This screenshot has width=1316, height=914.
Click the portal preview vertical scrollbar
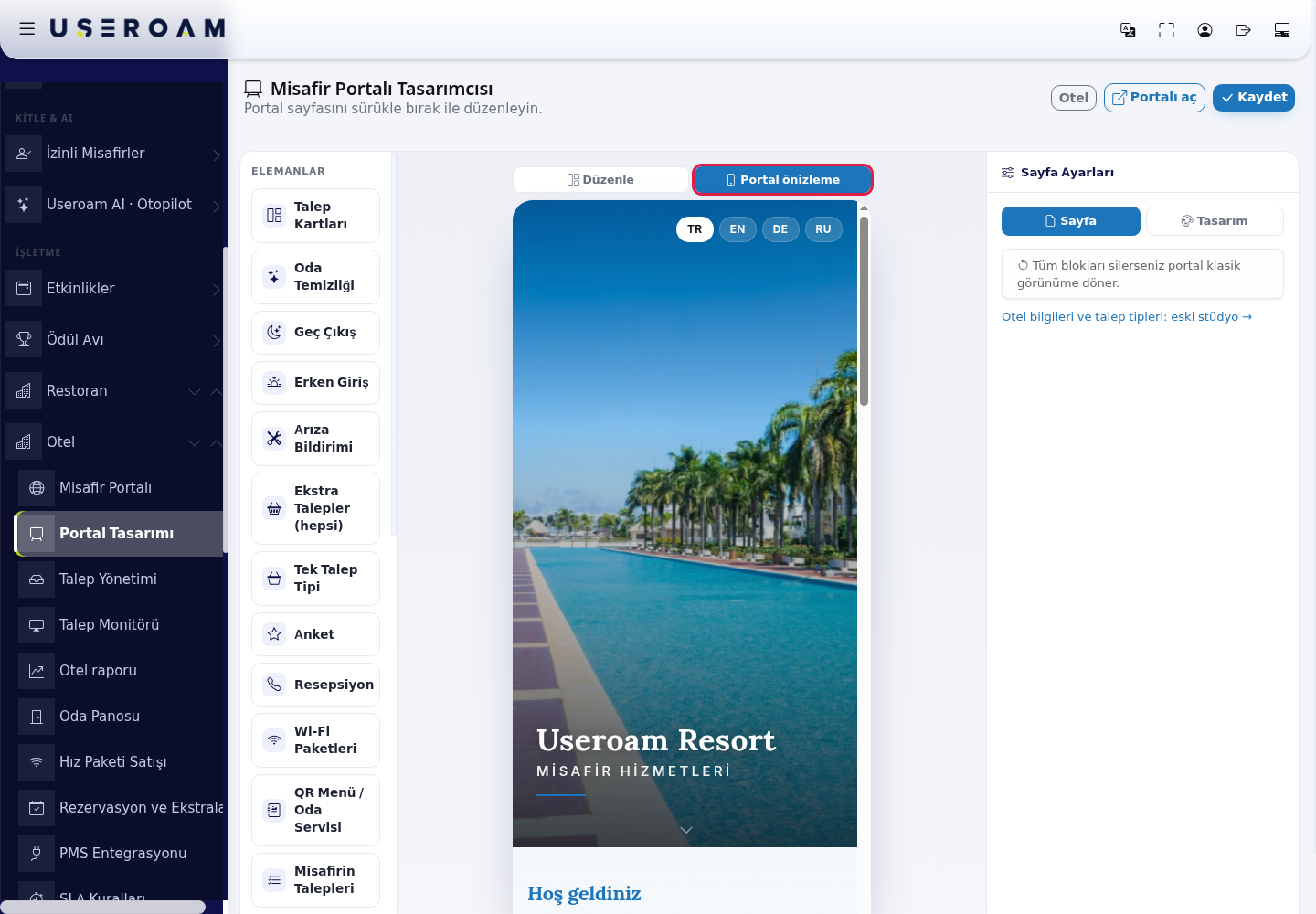(x=864, y=311)
